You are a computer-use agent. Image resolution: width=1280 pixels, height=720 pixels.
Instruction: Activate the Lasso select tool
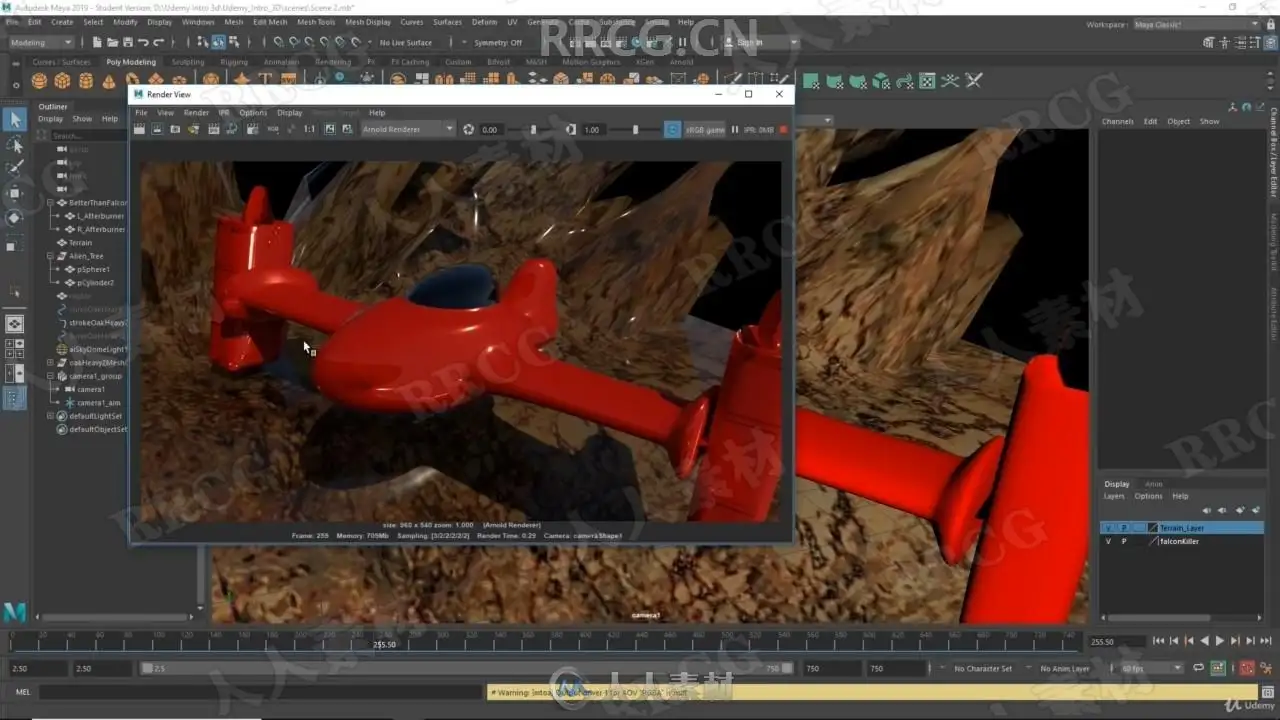pyautogui.click(x=15, y=144)
